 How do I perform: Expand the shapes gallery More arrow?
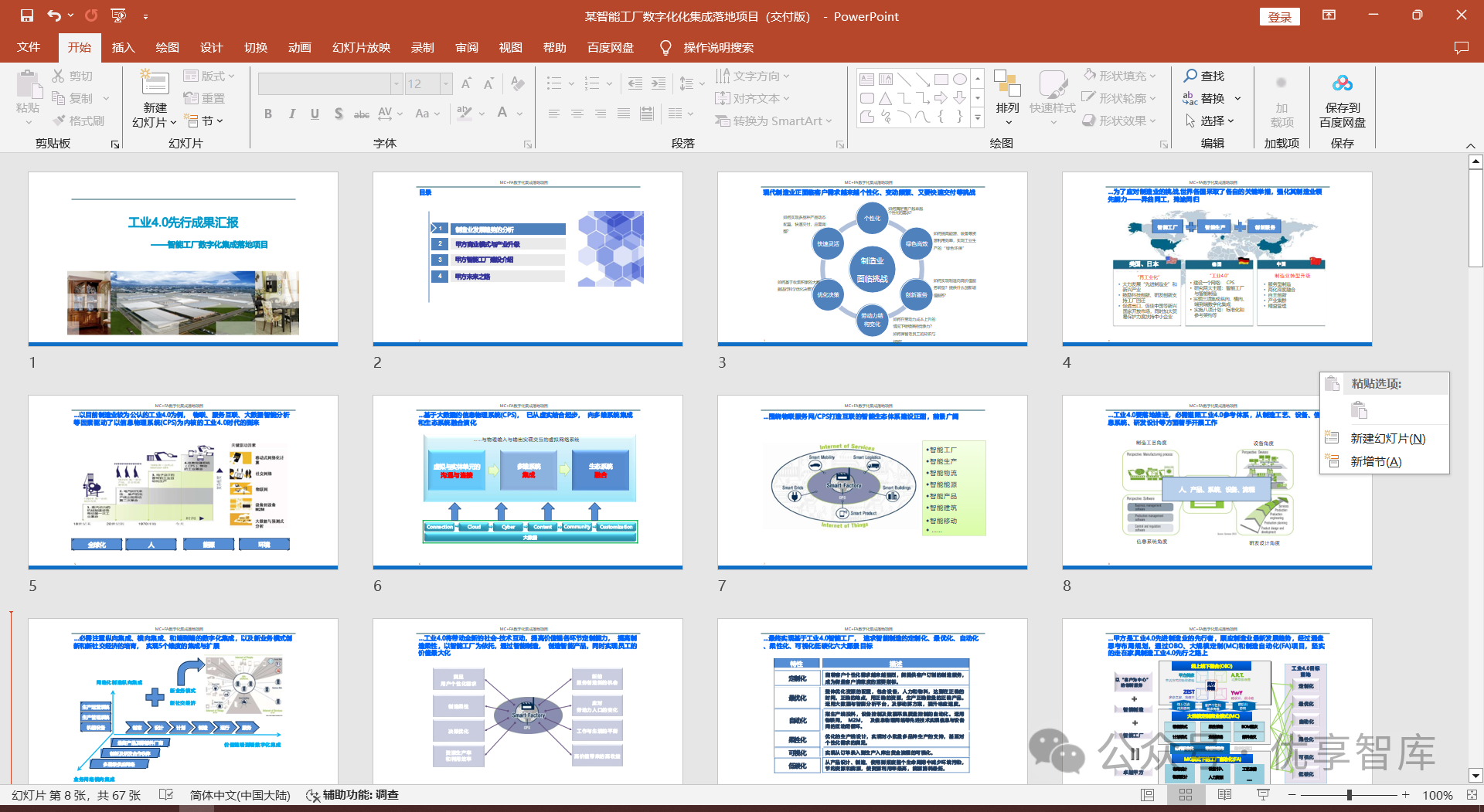(x=978, y=118)
